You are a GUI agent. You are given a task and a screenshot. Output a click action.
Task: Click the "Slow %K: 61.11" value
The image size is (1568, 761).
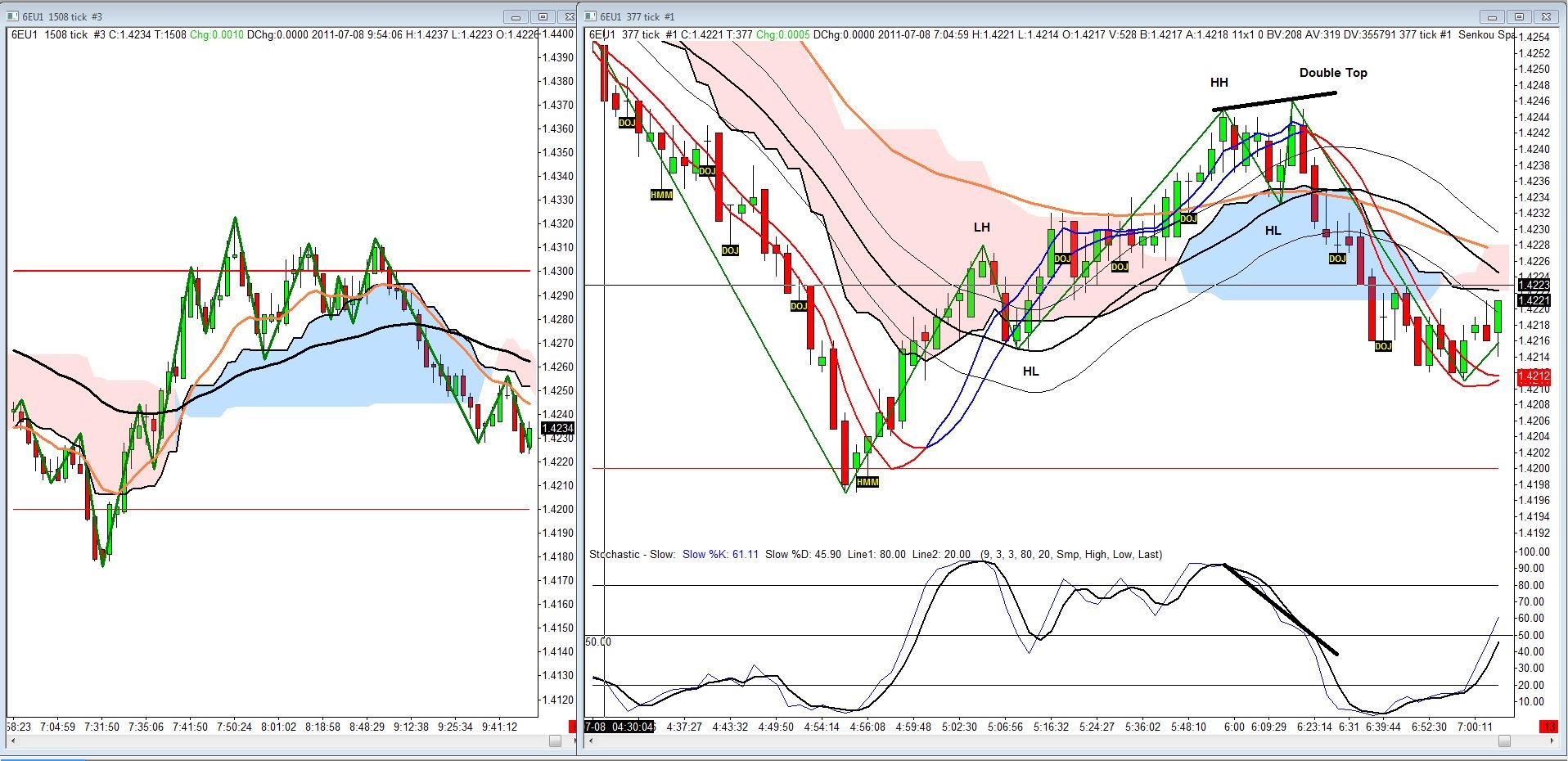[720, 555]
